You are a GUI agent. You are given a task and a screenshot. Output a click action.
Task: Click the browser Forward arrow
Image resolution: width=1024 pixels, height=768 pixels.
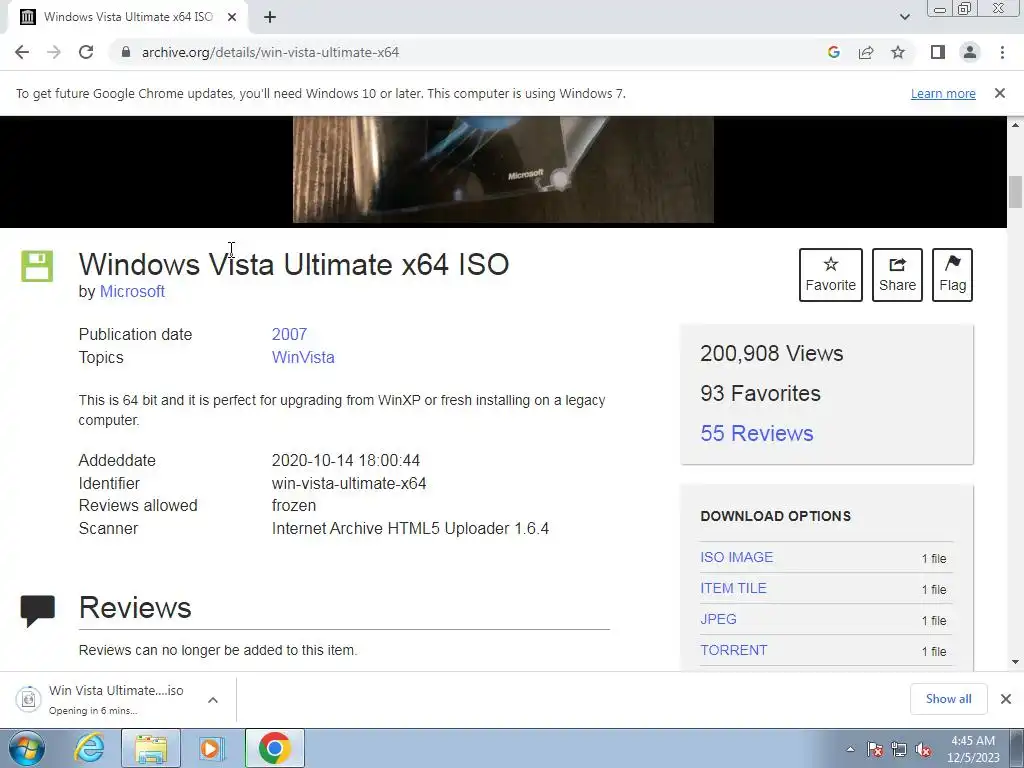pos(54,52)
